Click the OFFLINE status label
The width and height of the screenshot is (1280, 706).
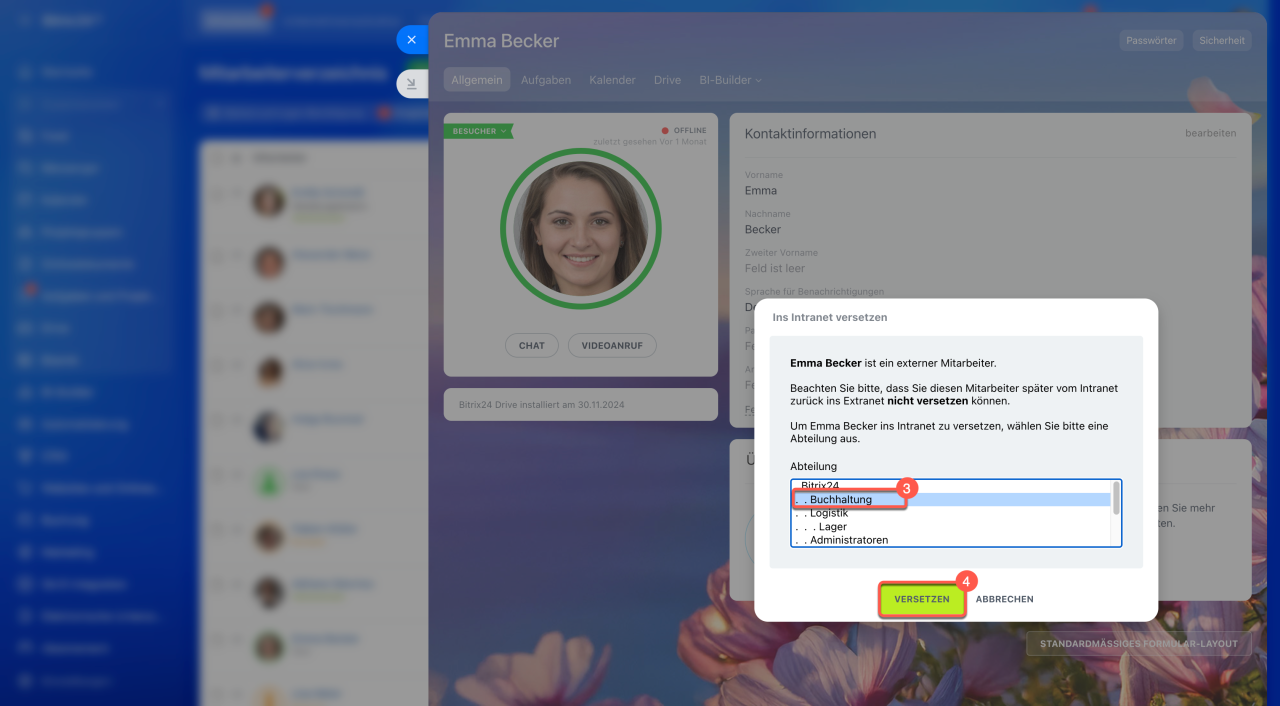[690, 131]
